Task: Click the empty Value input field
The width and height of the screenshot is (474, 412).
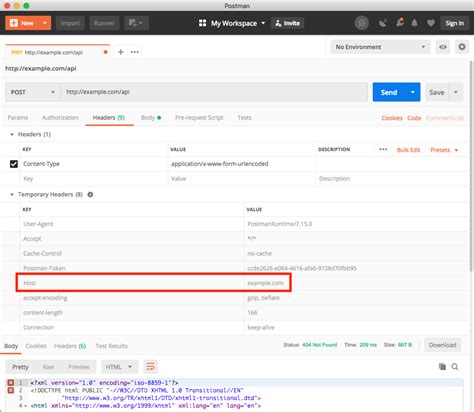Action: pyautogui.click(x=241, y=179)
